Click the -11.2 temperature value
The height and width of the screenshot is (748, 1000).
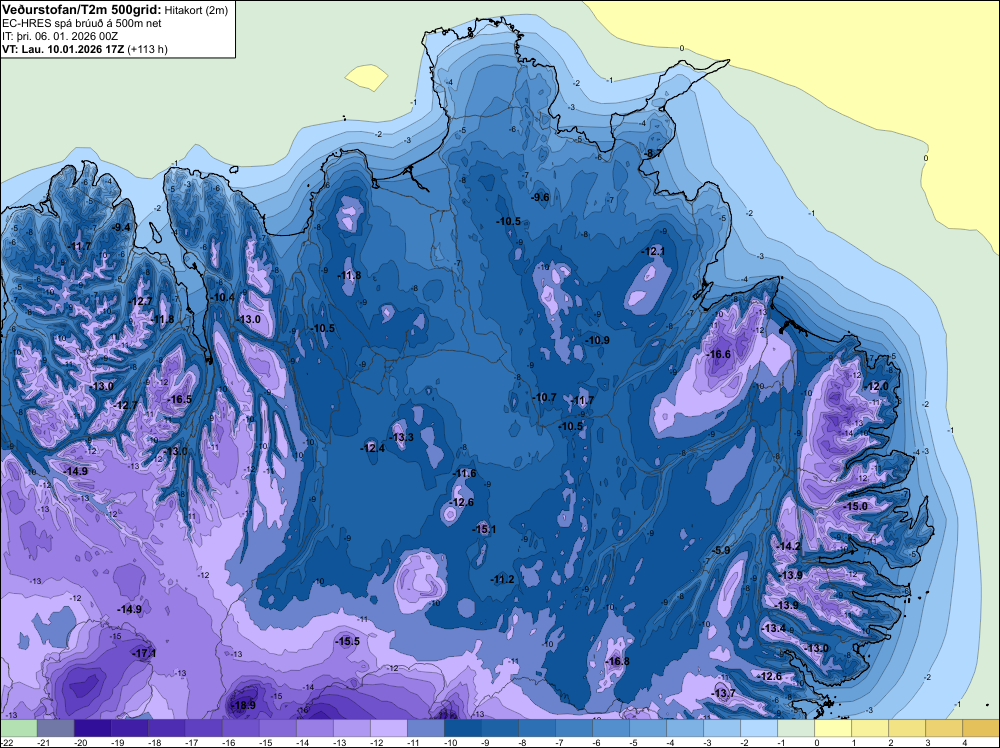pyautogui.click(x=503, y=579)
